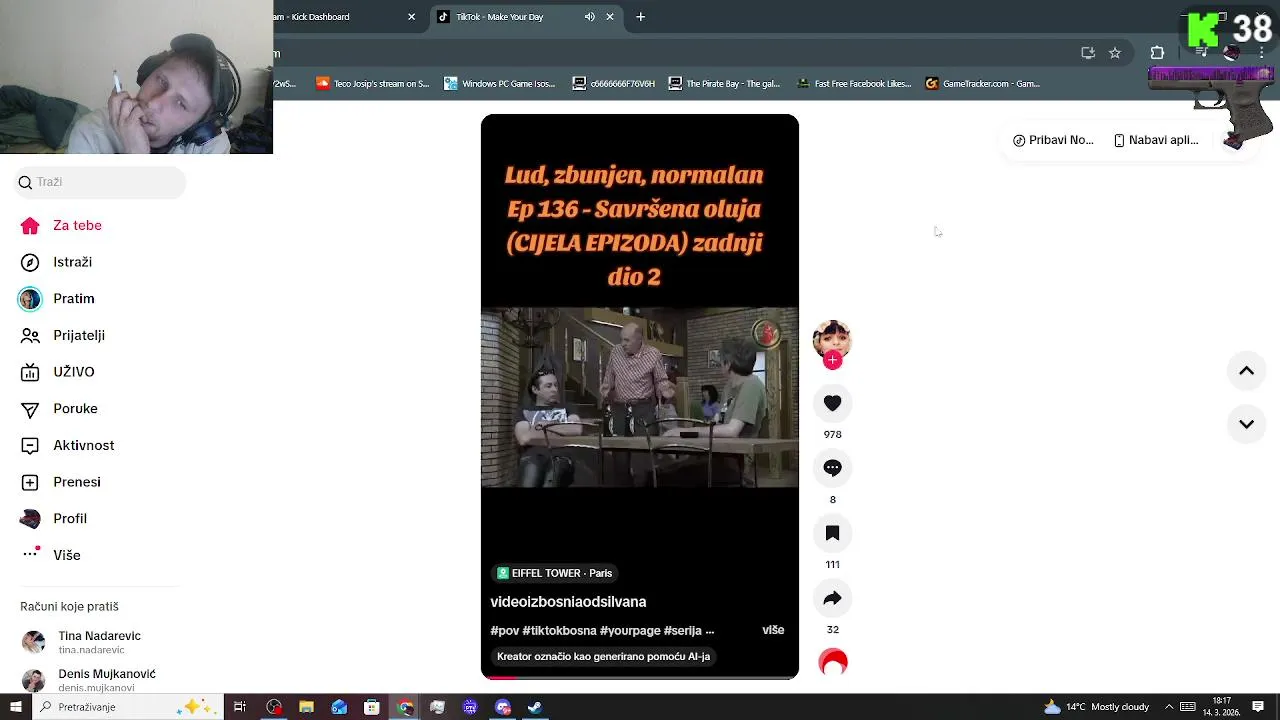Open Microsoft Store from the taskbar

(x=371, y=707)
